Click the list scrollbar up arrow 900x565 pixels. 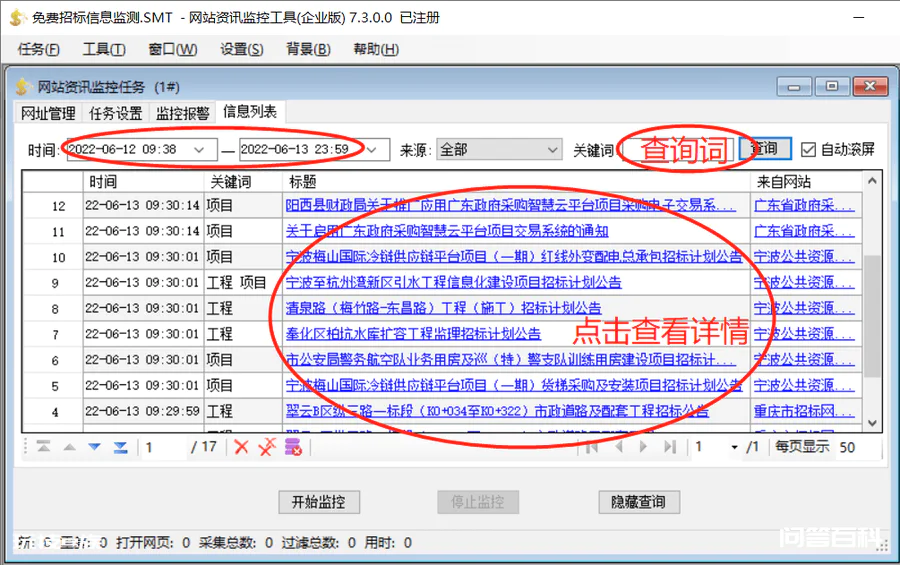tap(872, 181)
